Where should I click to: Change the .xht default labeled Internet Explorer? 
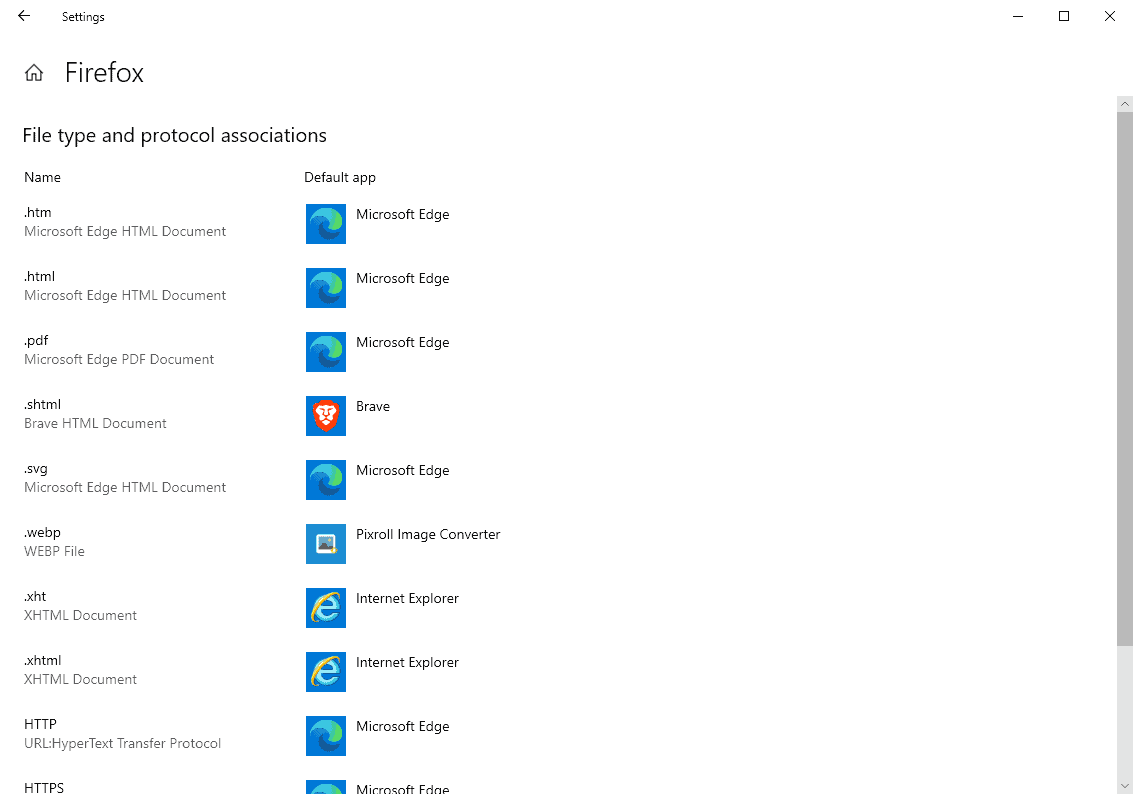407,598
